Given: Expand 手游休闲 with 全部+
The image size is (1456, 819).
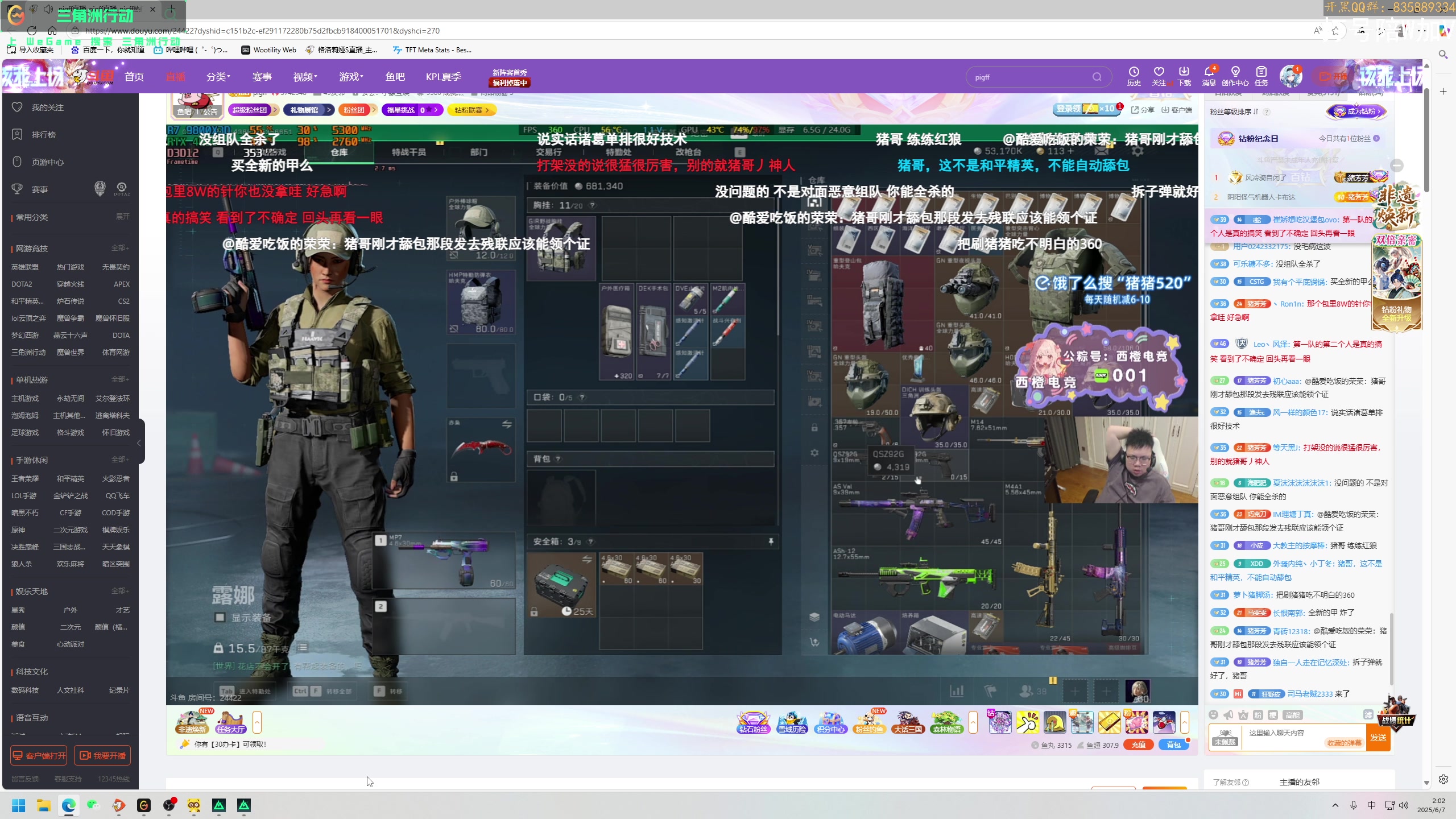Looking at the screenshot, I should (x=121, y=460).
